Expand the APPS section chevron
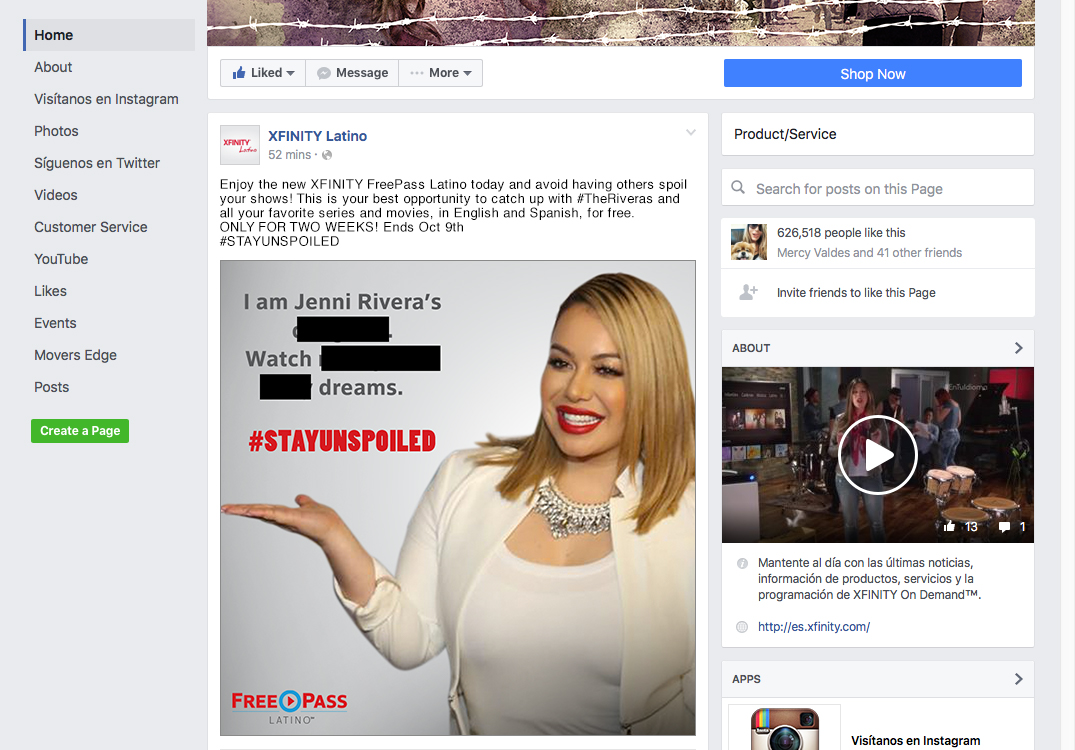This screenshot has width=1075, height=750. [x=1019, y=679]
